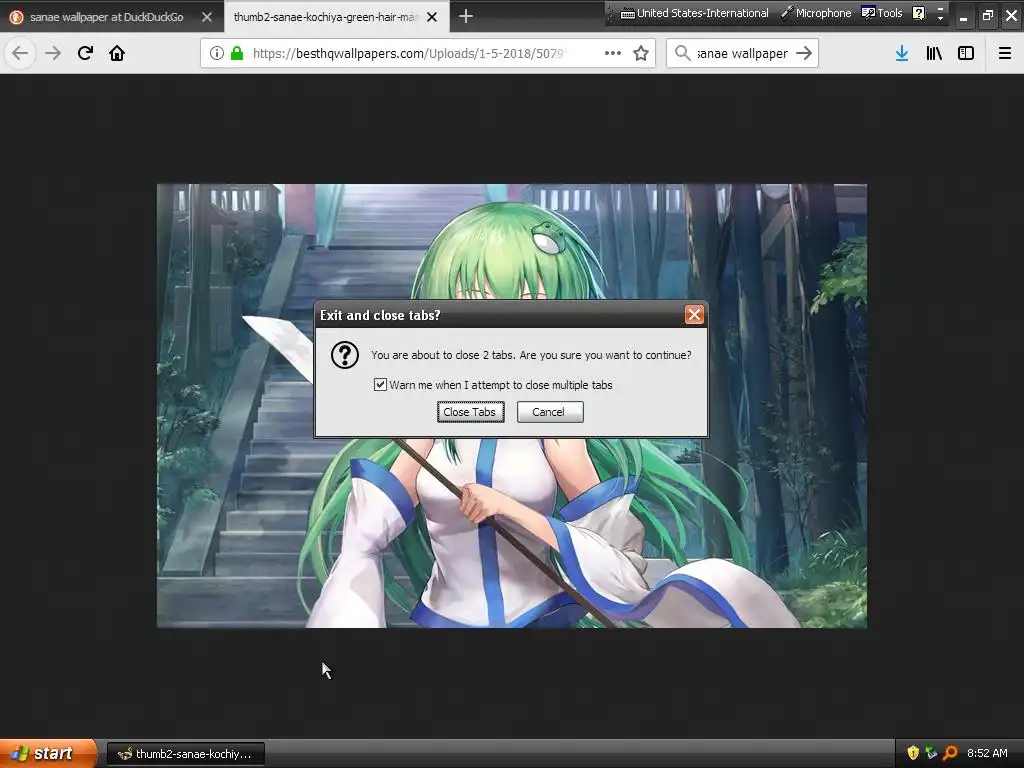Open a new tab with plus

coord(466,16)
